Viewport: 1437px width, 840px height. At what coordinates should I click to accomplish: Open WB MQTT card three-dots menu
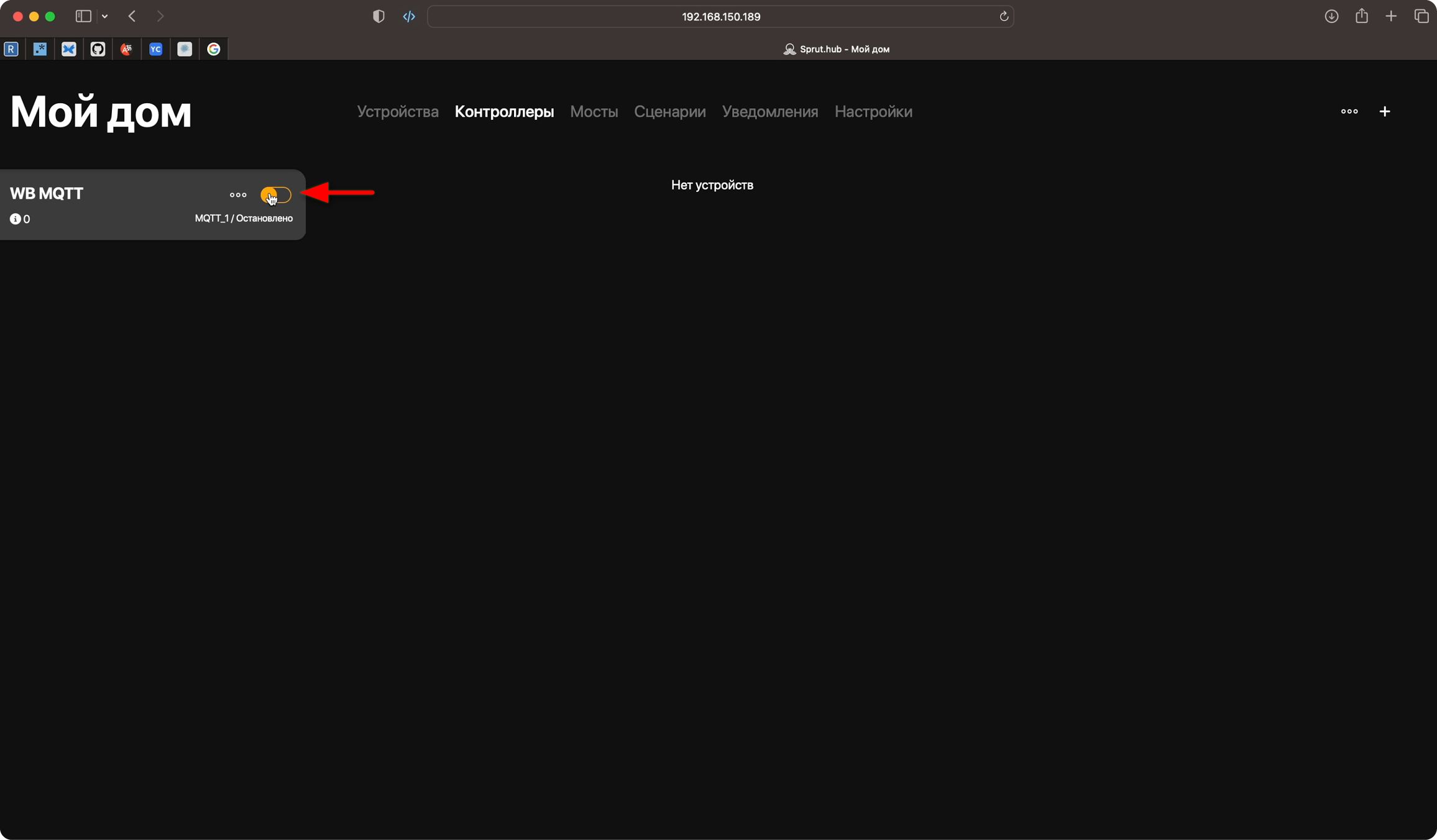tap(238, 195)
